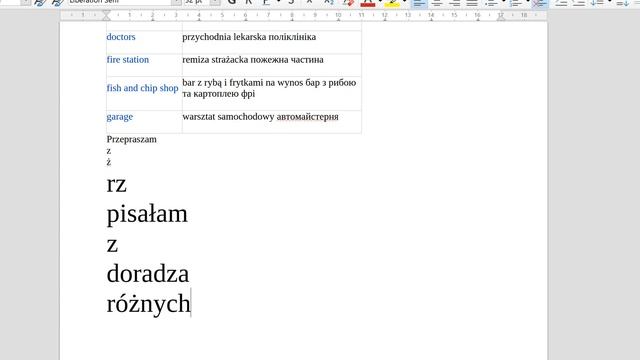
Task: Open the 'fish and chip shop' hyperlink
Action: point(142,88)
